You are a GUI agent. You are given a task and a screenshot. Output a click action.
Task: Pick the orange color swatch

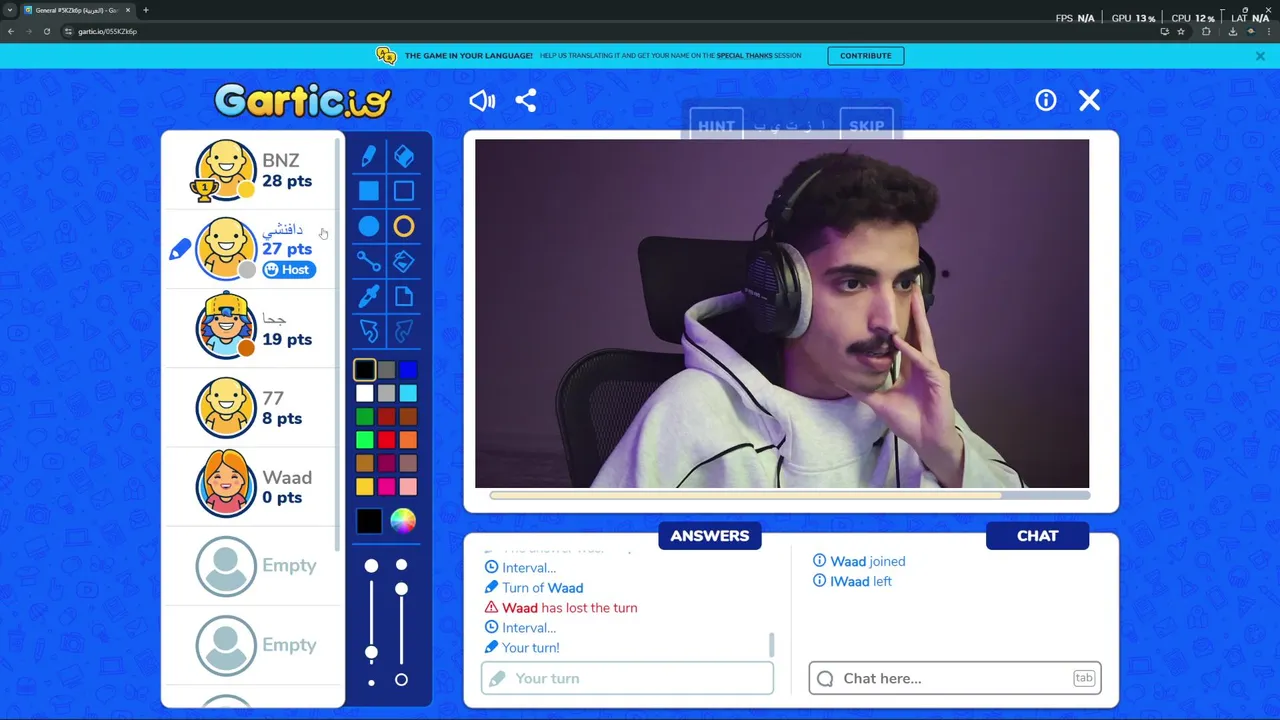408,440
